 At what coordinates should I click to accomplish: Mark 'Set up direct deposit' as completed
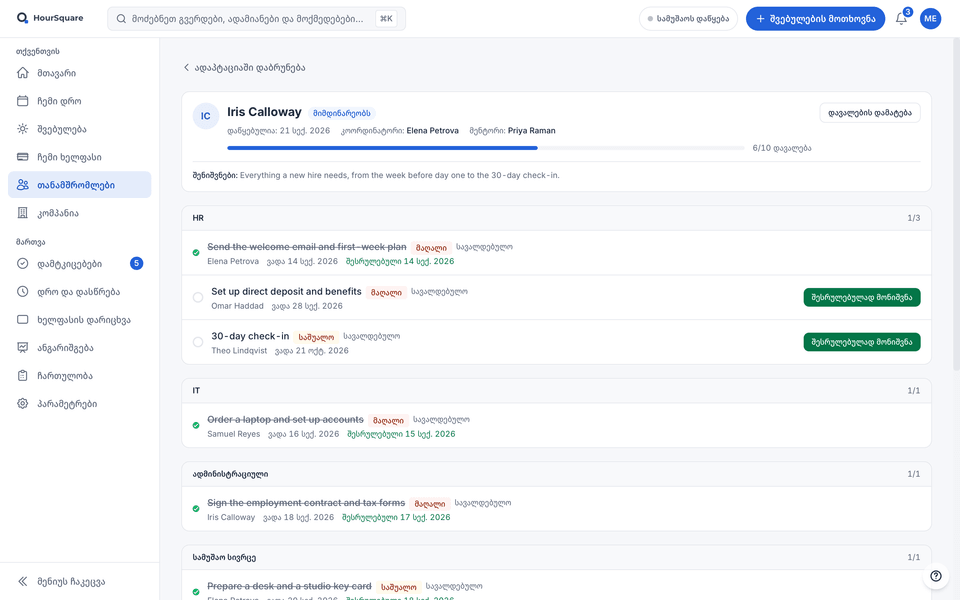click(x=861, y=298)
